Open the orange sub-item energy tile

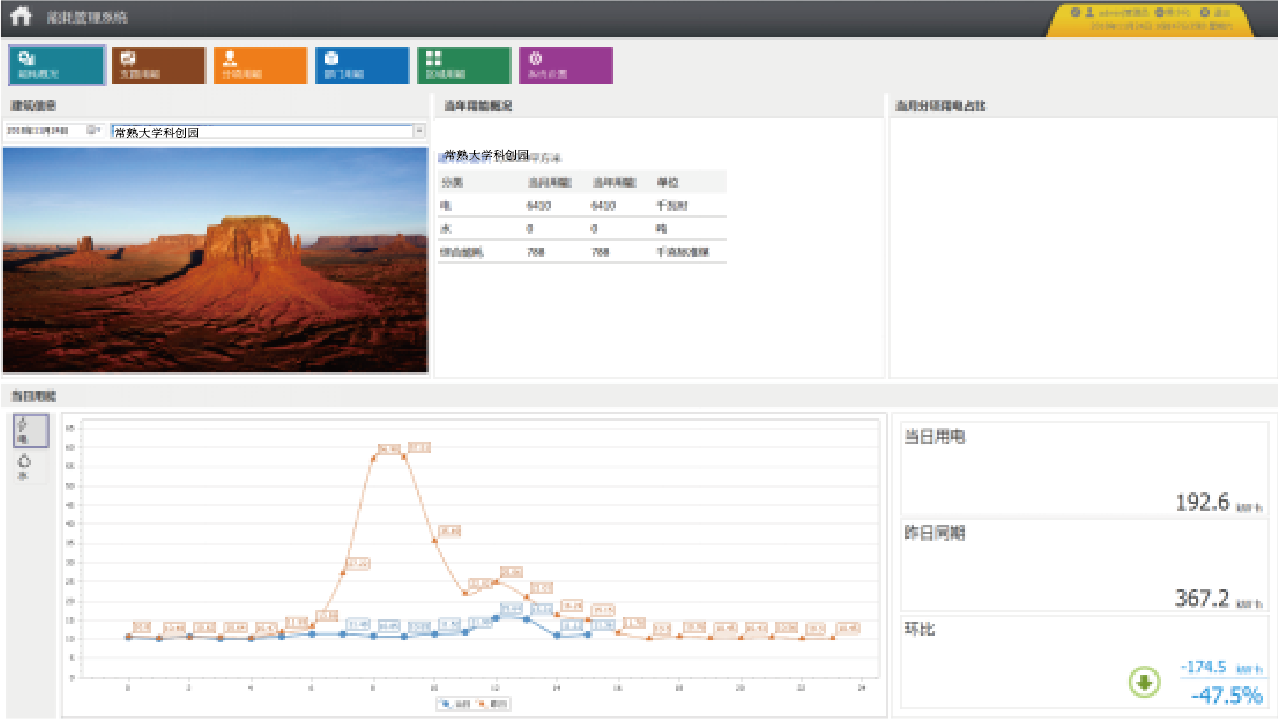coord(260,65)
